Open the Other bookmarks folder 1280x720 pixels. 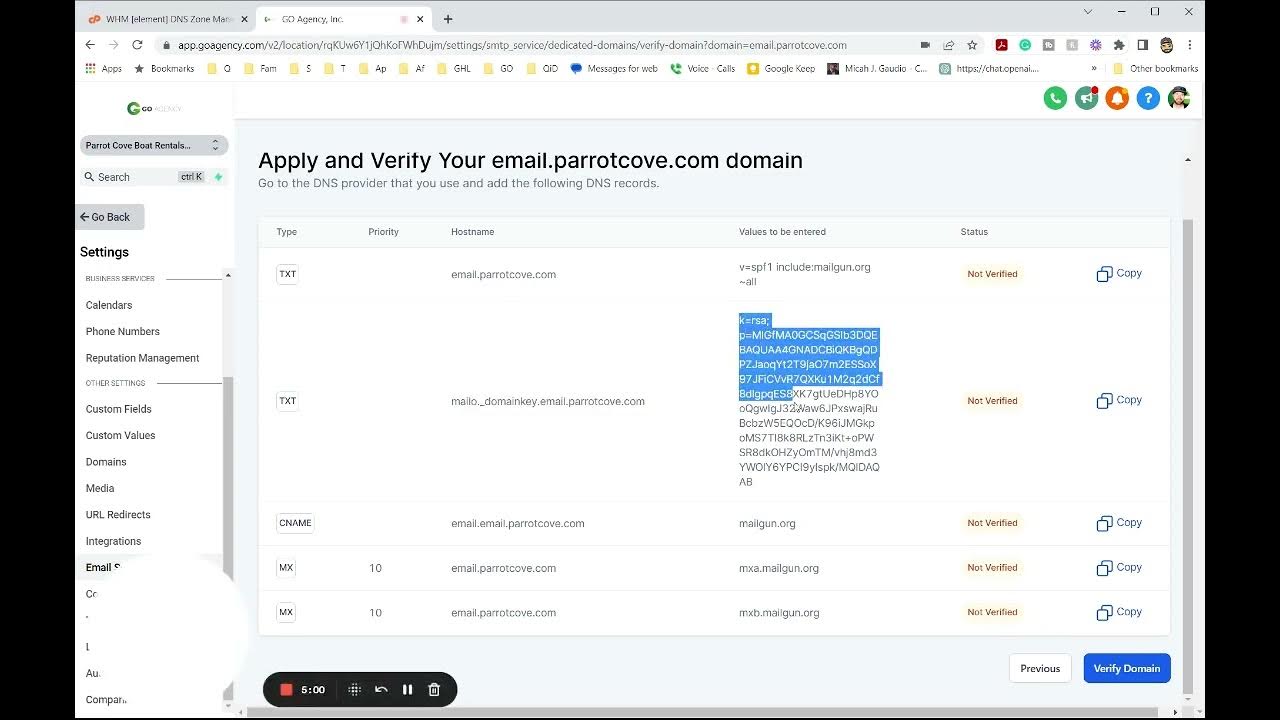[x=1155, y=69]
